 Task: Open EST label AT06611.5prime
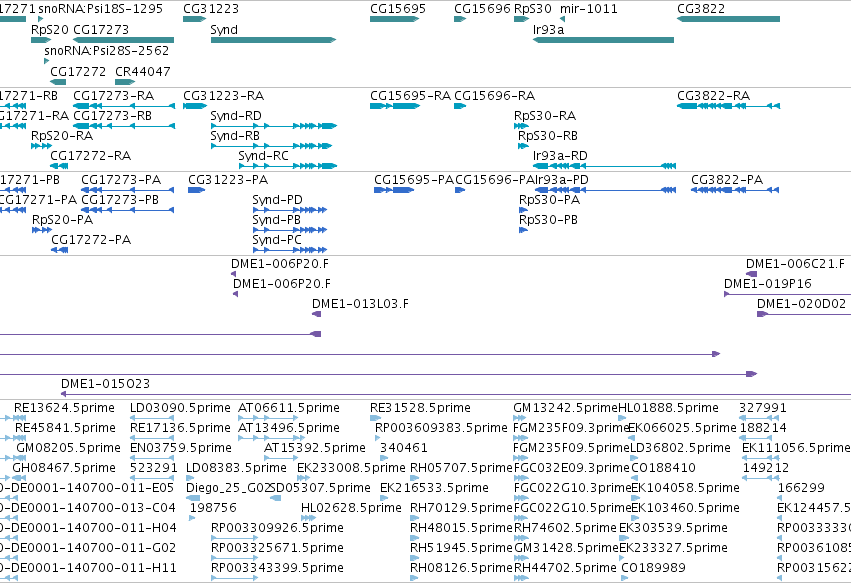289,408
